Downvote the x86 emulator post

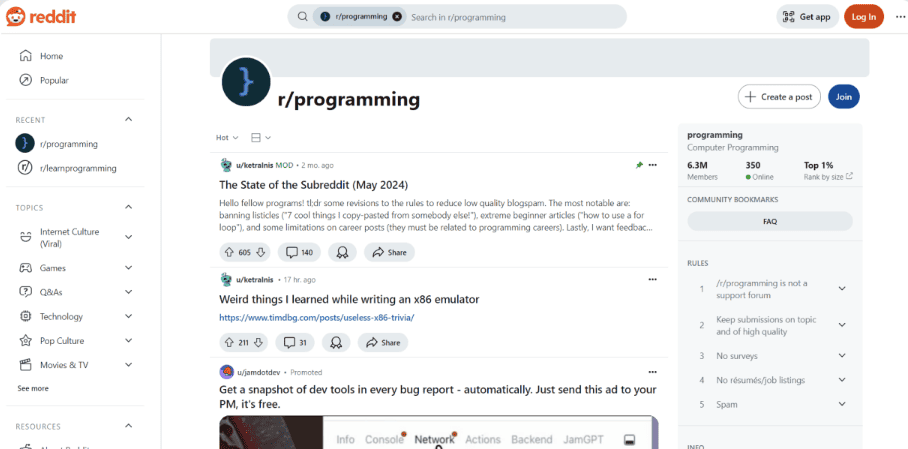click(258, 342)
